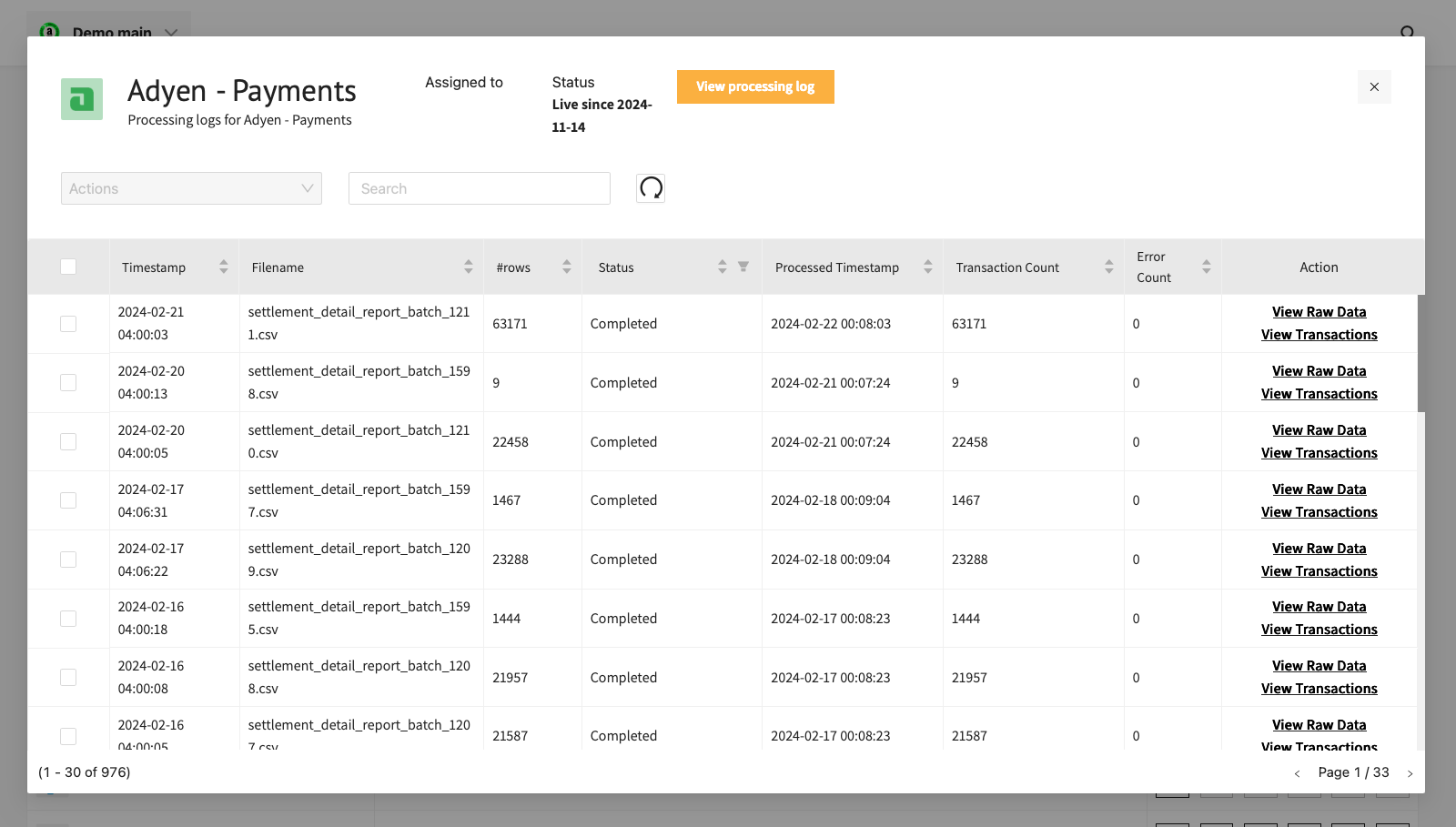Sort the Transaction Count column
The image size is (1456, 827).
tap(1108, 267)
